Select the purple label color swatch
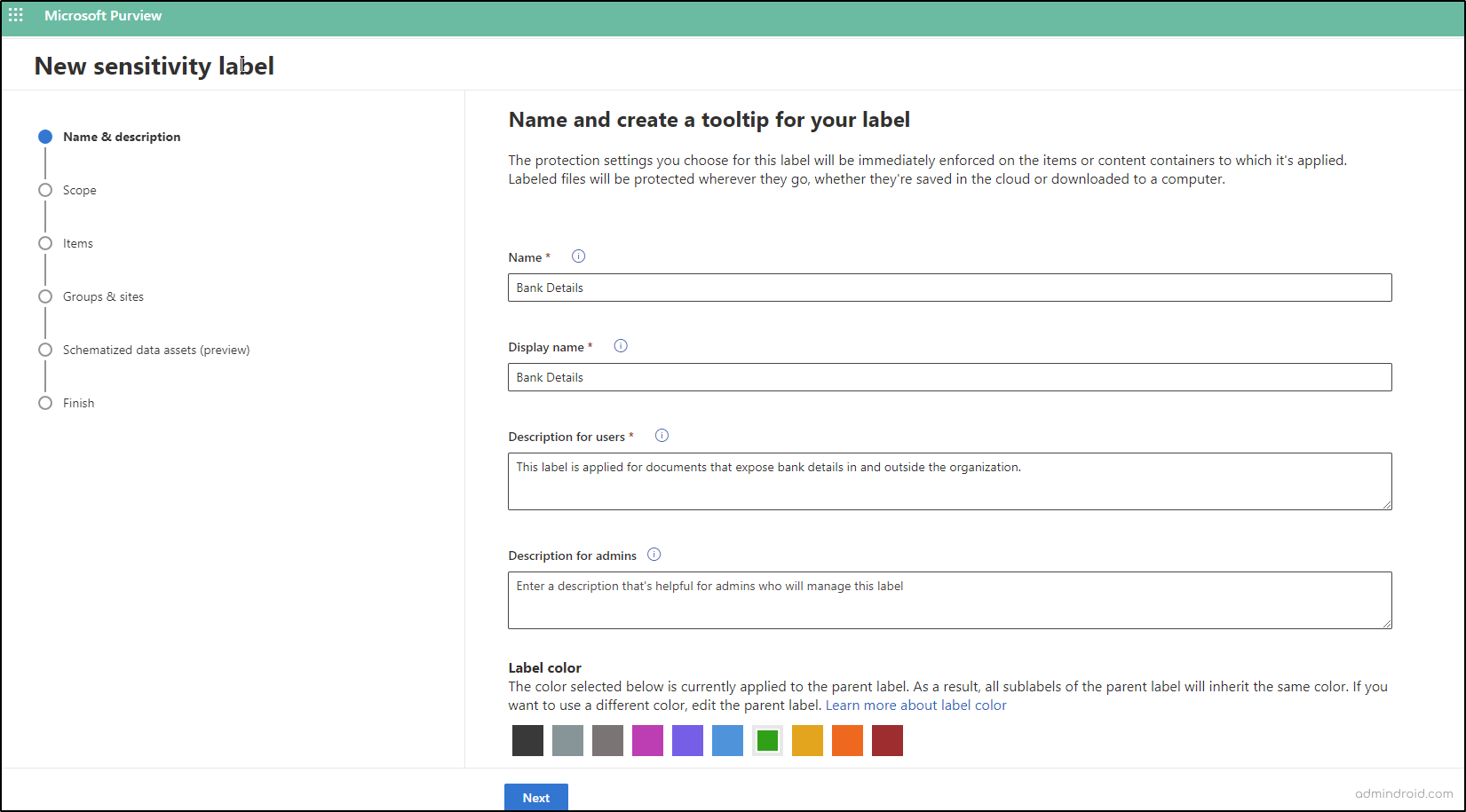1466x812 pixels. coord(687,740)
